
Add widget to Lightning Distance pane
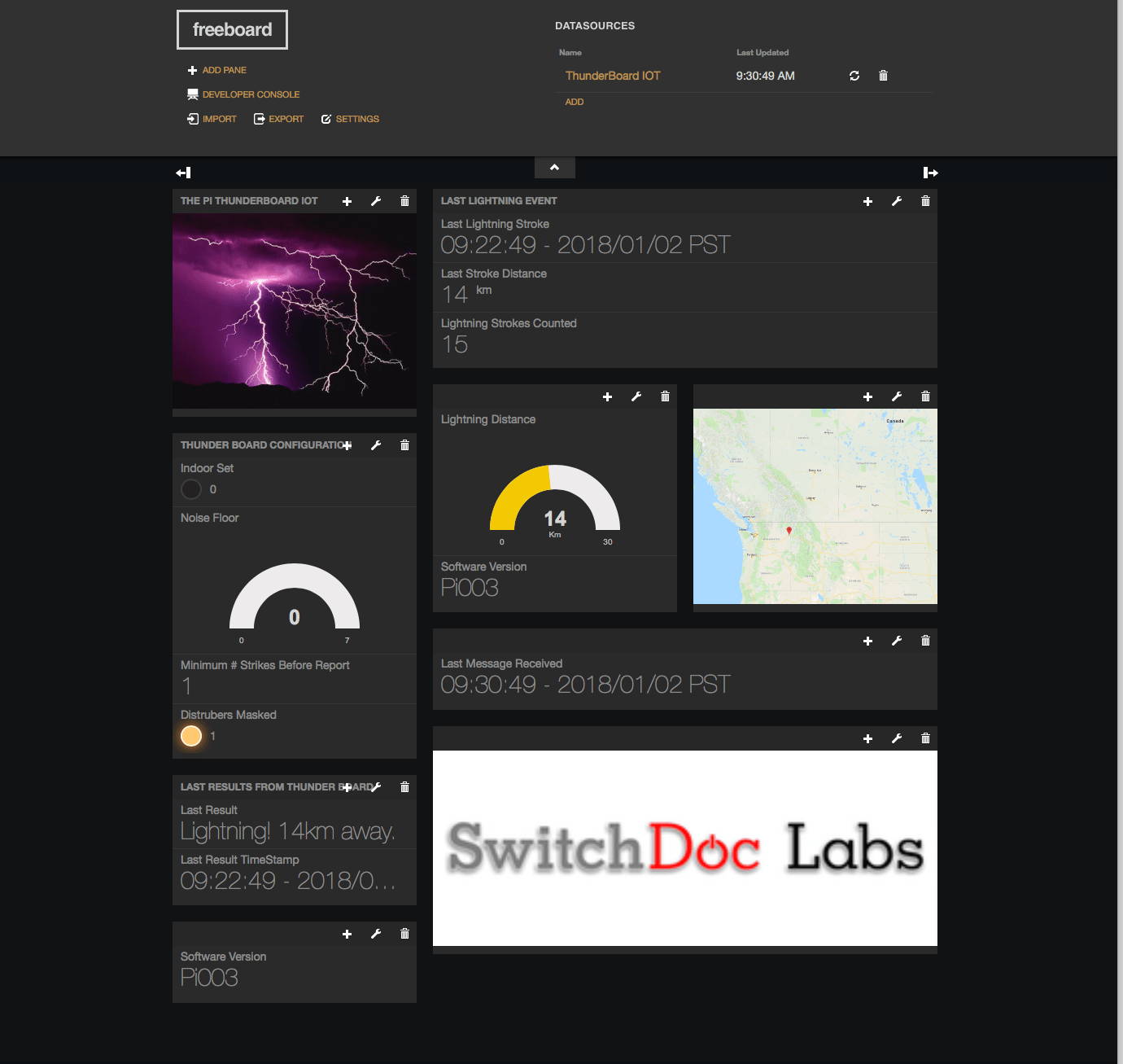608,396
